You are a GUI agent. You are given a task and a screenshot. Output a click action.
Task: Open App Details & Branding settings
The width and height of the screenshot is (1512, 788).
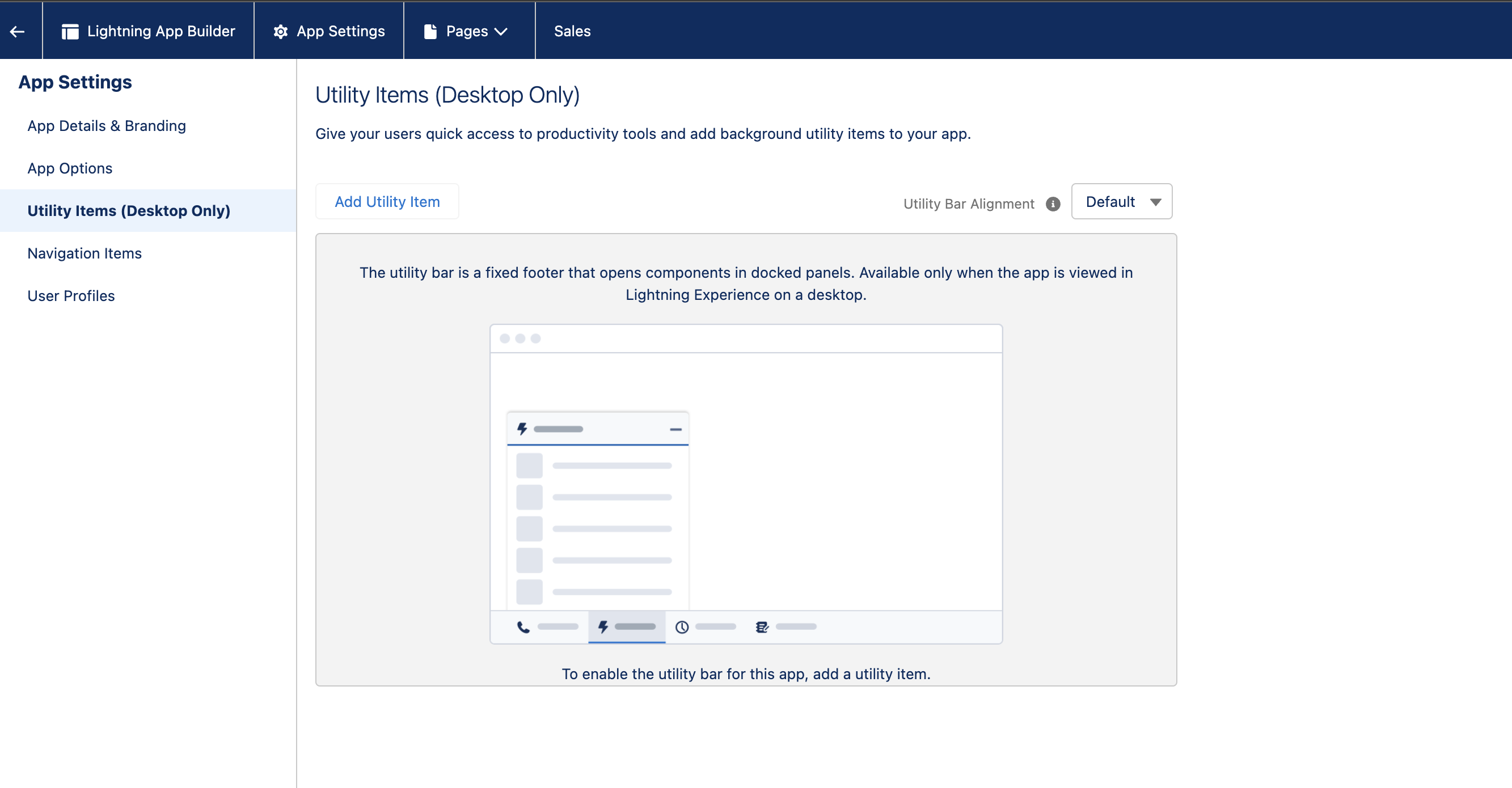pos(107,125)
